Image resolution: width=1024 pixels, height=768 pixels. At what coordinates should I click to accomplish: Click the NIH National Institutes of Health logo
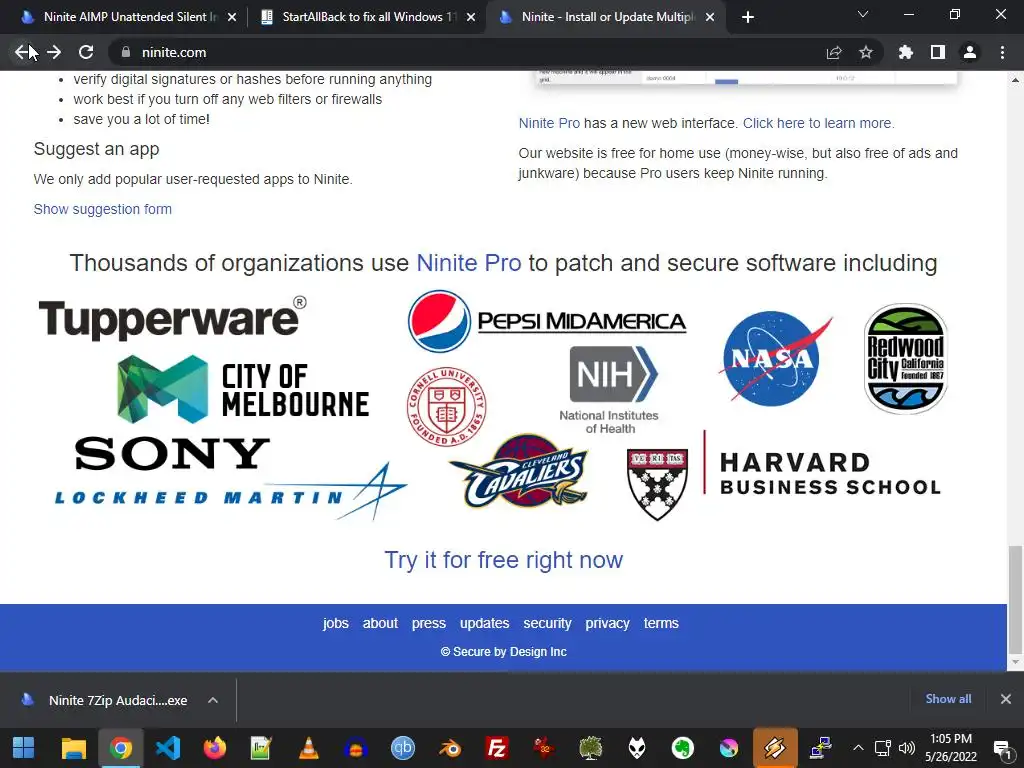609,390
